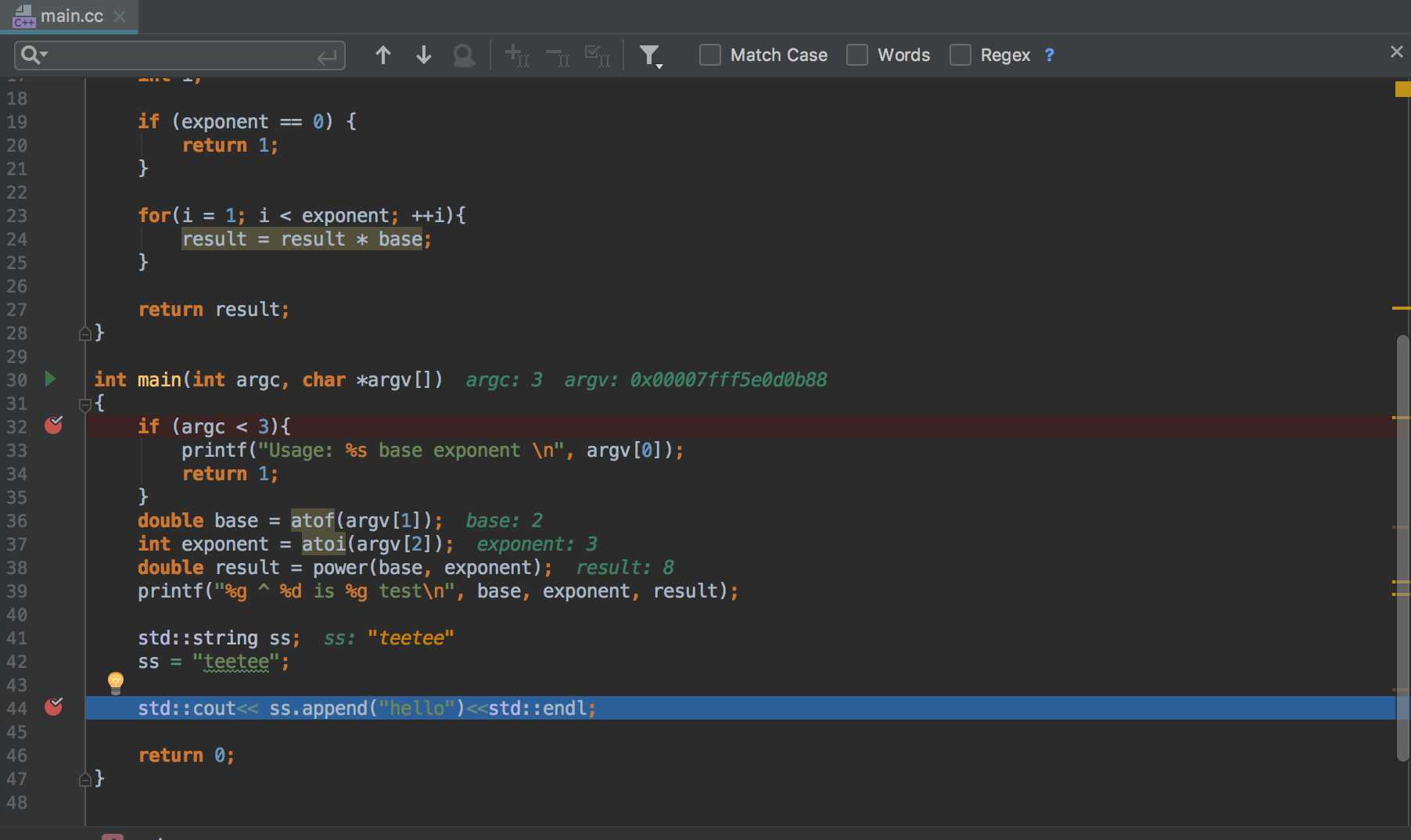This screenshot has width=1411, height=840.
Task: Remove the breakpoint on line 32
Action: (54, 425)
